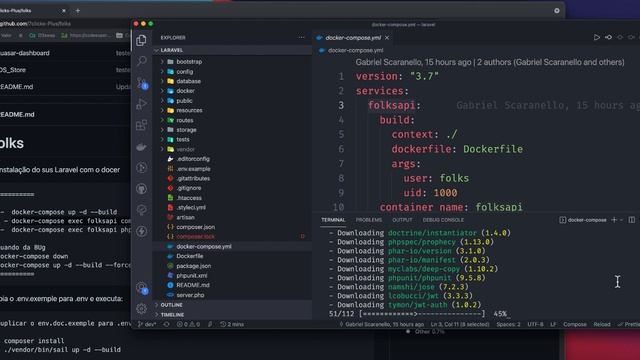Open the lightning bolt view in the activity bar
The height and width of the screenshot is (360, 640).
click(x=142, y=231)
